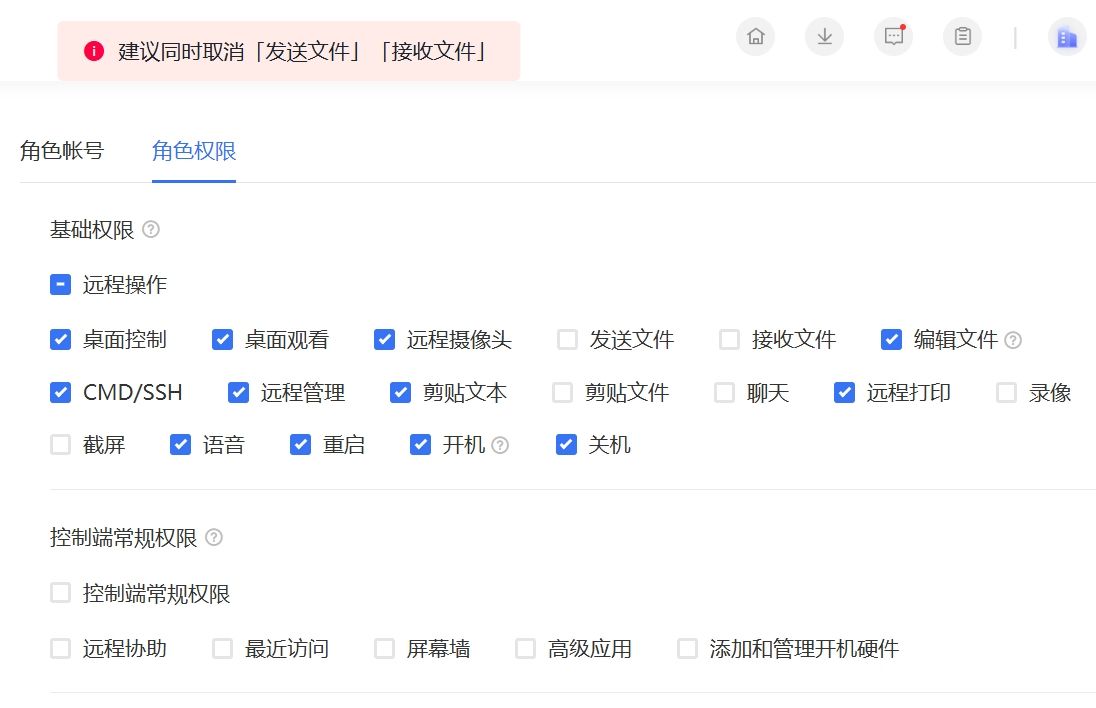
Task: Enable the 高级应用 checkbox
Action: click(x=526, y=649)
